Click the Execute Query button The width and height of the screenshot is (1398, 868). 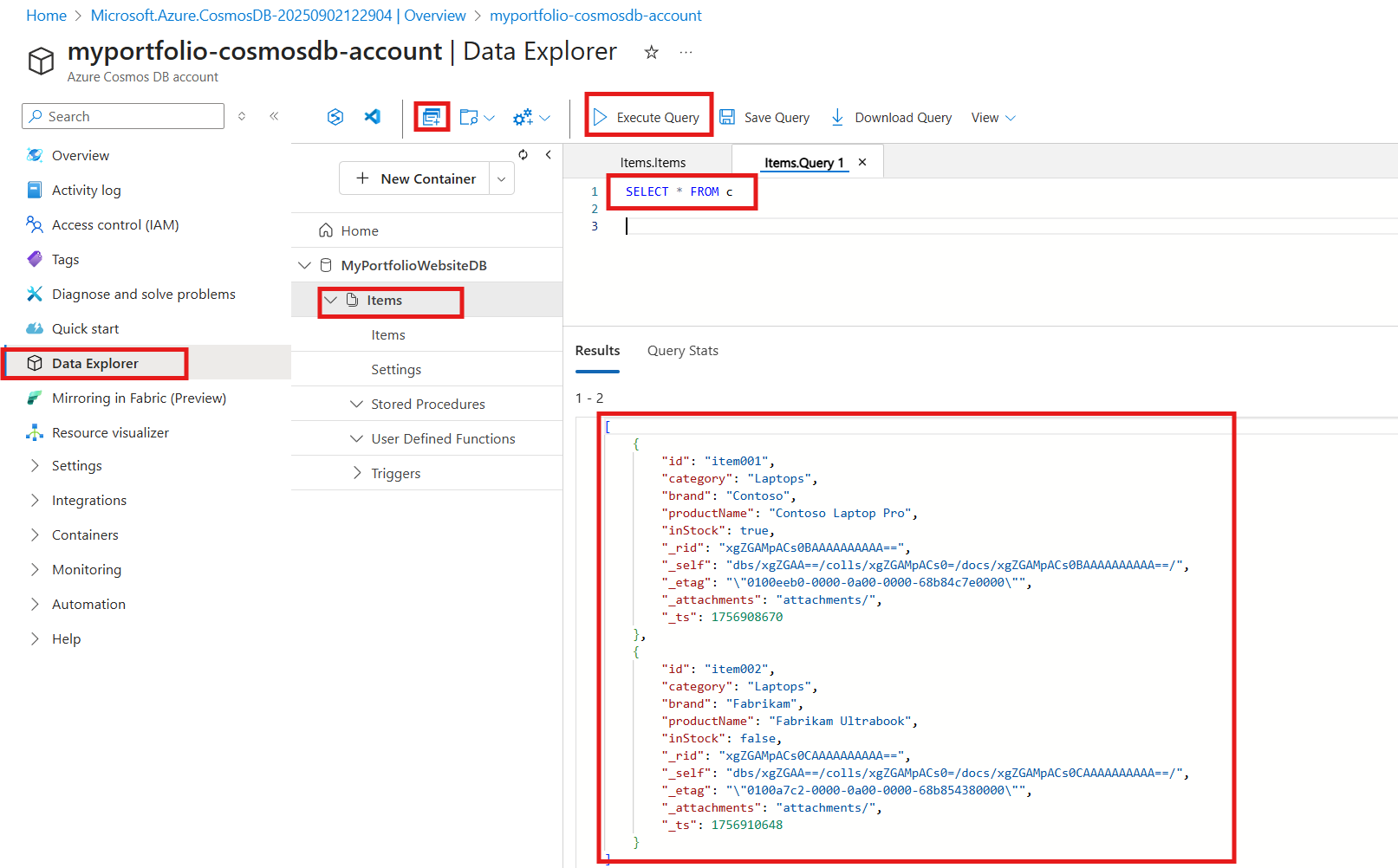click(x=647, y=116)
